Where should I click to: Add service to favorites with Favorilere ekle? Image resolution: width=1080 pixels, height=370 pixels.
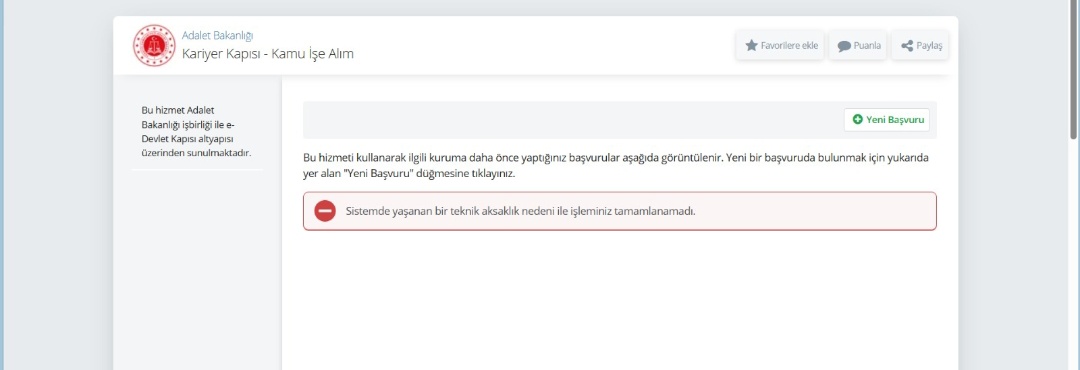[780, 45]
